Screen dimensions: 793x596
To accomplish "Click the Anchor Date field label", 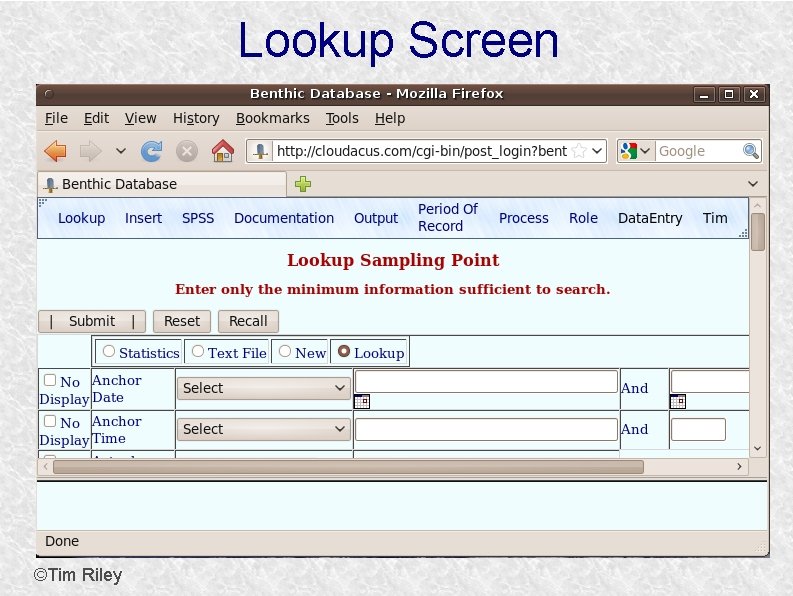I will click(x=117, y=389).
